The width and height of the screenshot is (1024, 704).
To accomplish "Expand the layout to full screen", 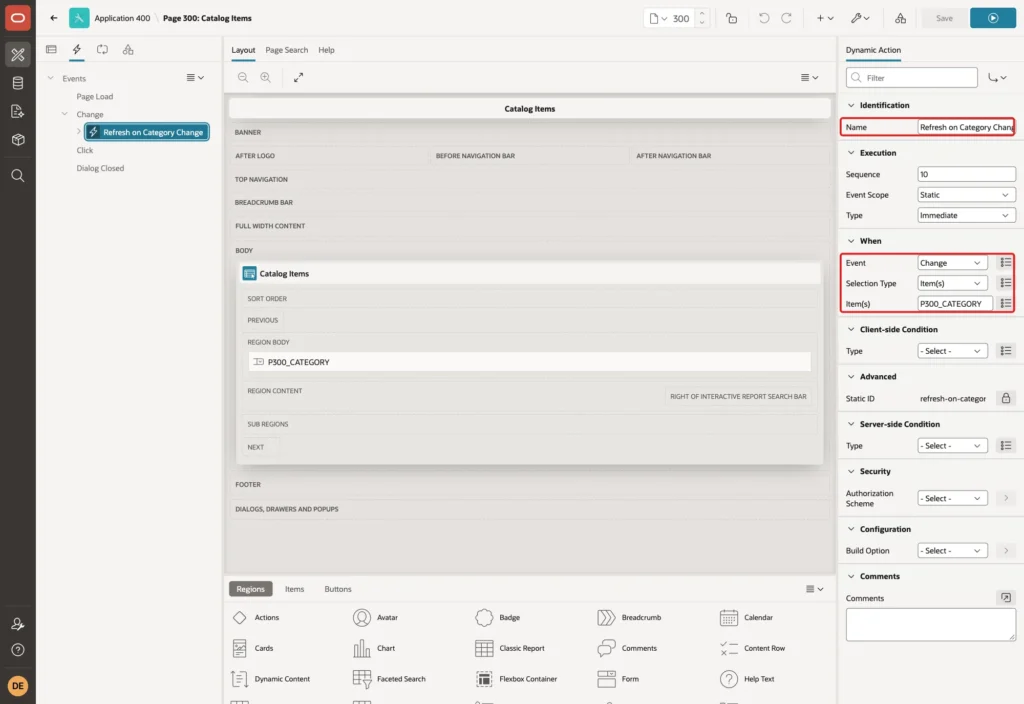I will (x=298, y=77).
